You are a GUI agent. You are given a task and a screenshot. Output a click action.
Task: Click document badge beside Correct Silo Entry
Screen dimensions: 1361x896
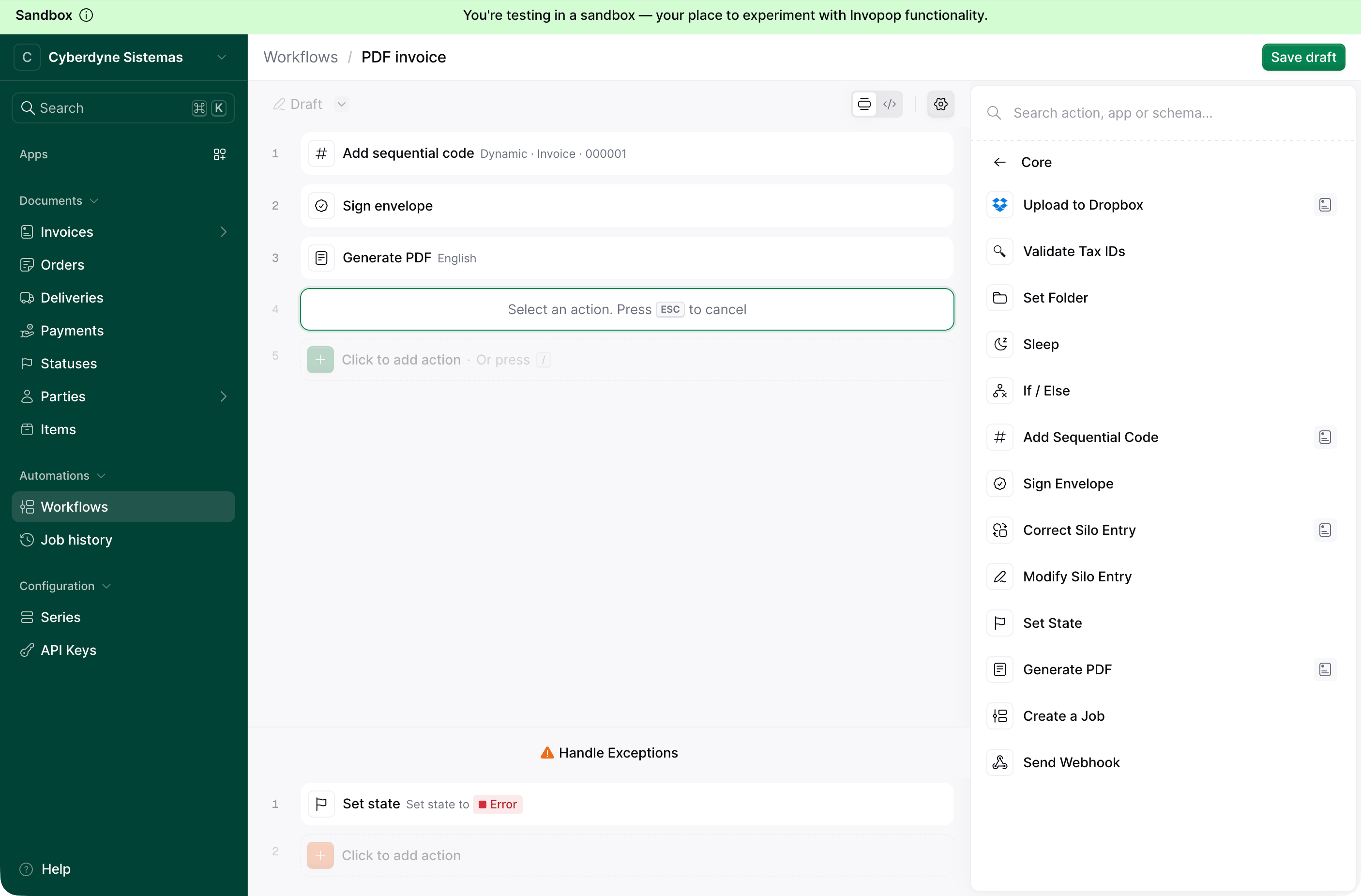(1325, 530)
